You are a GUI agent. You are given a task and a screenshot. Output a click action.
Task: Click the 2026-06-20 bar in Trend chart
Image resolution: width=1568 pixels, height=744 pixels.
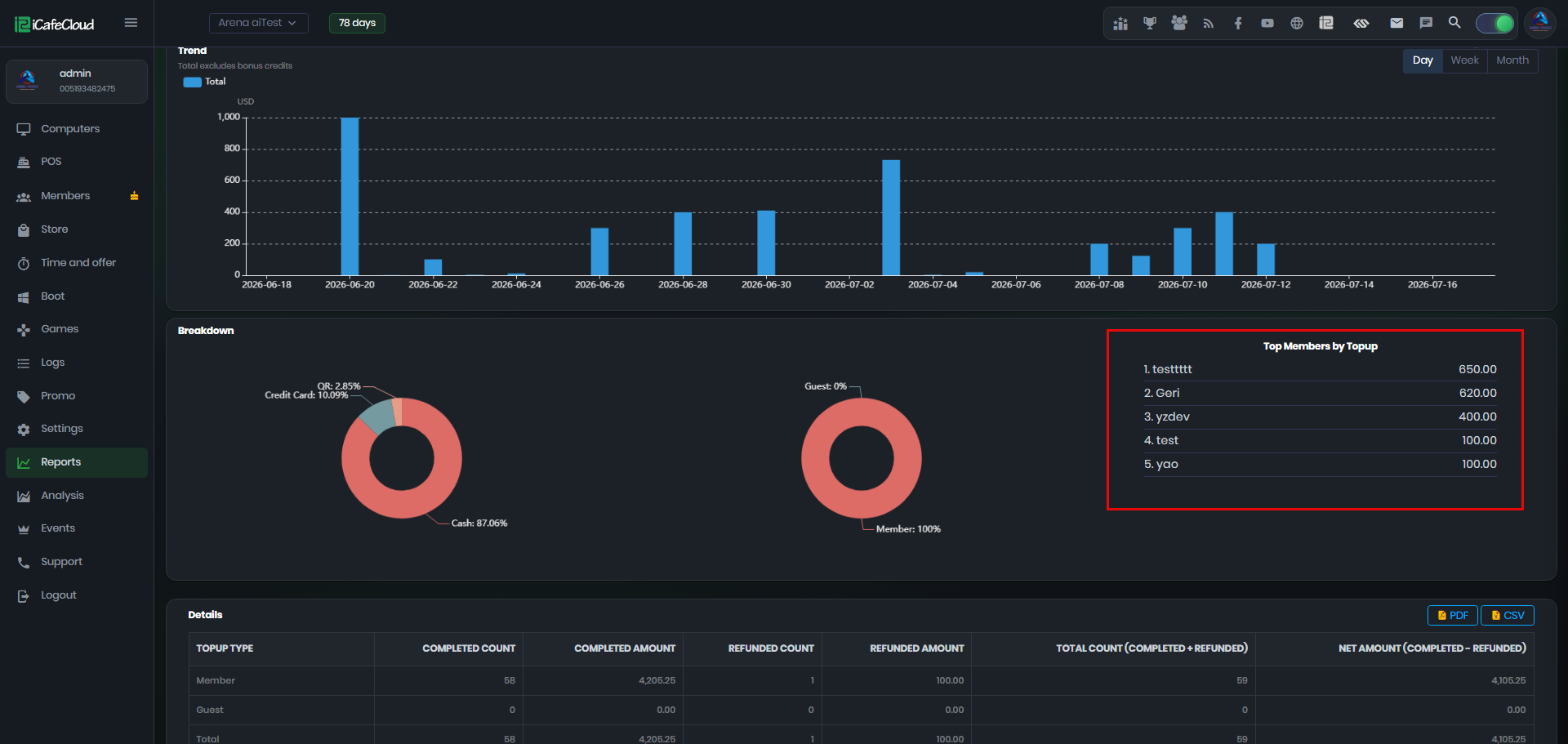pyautogui.click(x=350, y=196)
